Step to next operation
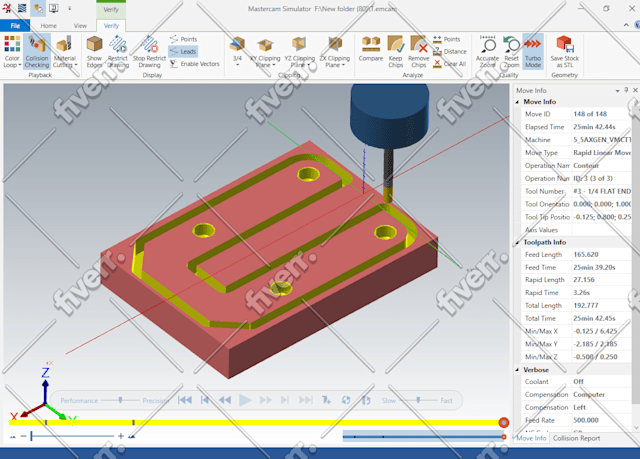 pyautogui.click(x=285, y=400)
